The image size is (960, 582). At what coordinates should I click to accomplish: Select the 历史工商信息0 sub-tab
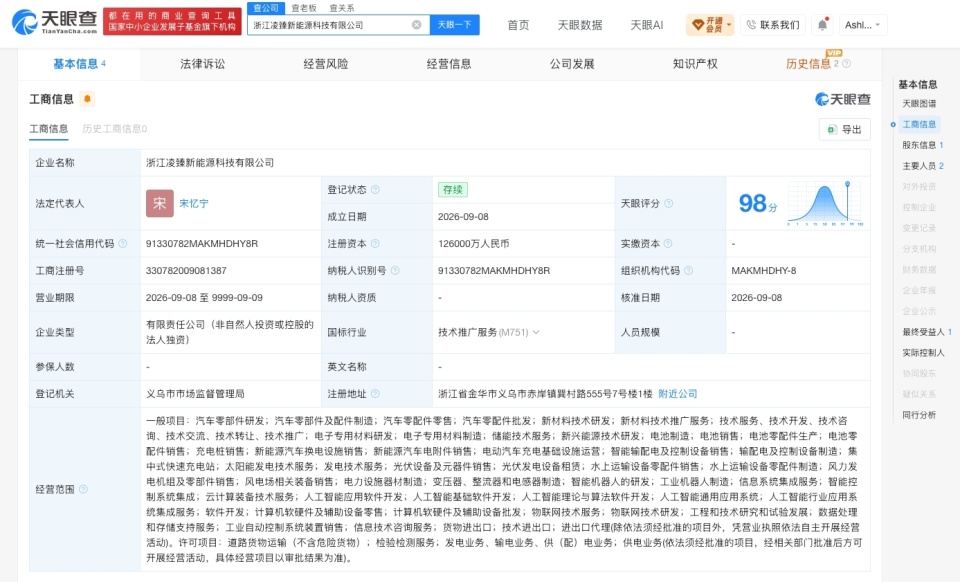click(x=114, y=129)
